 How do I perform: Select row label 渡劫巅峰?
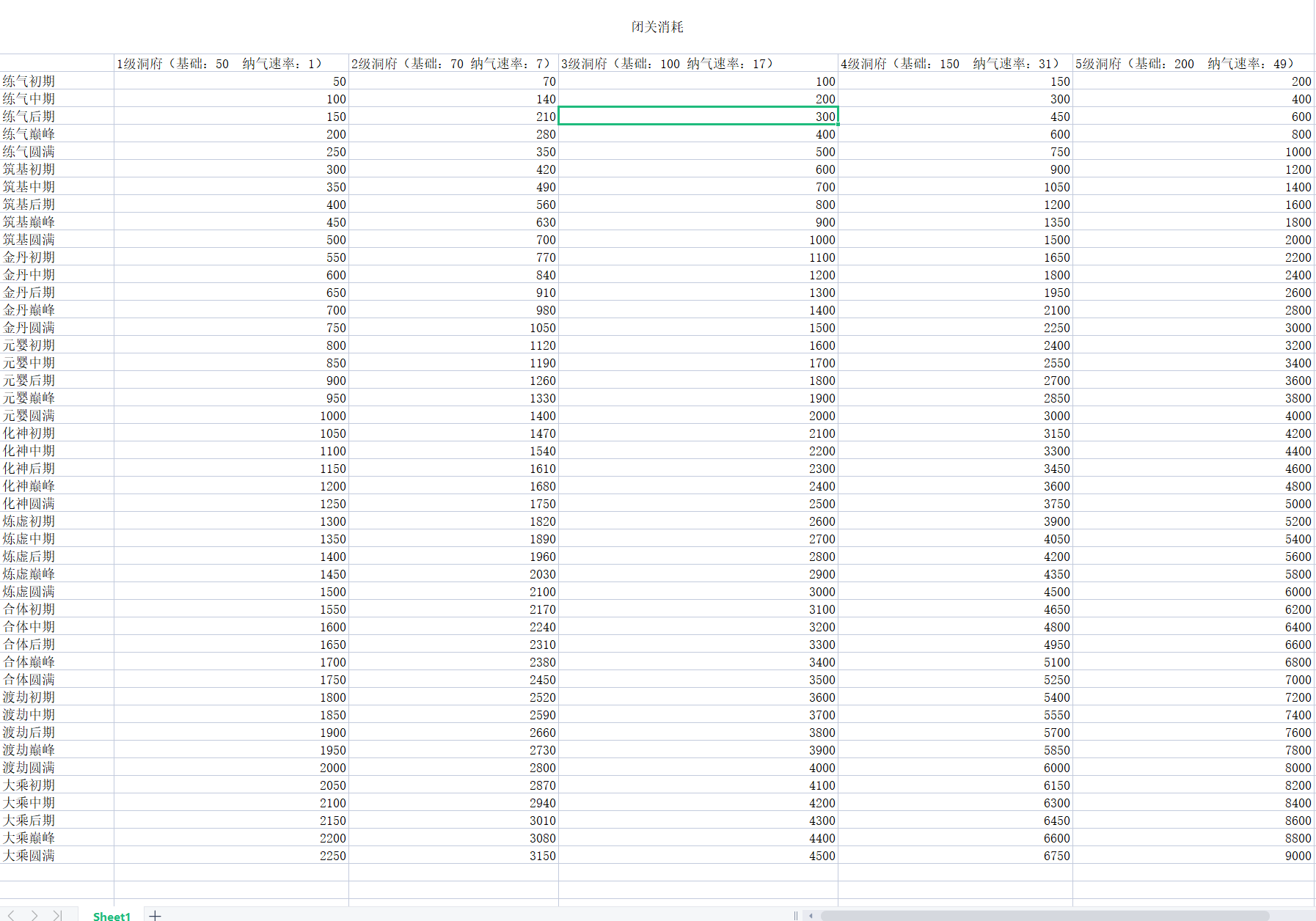pos(56,749)
